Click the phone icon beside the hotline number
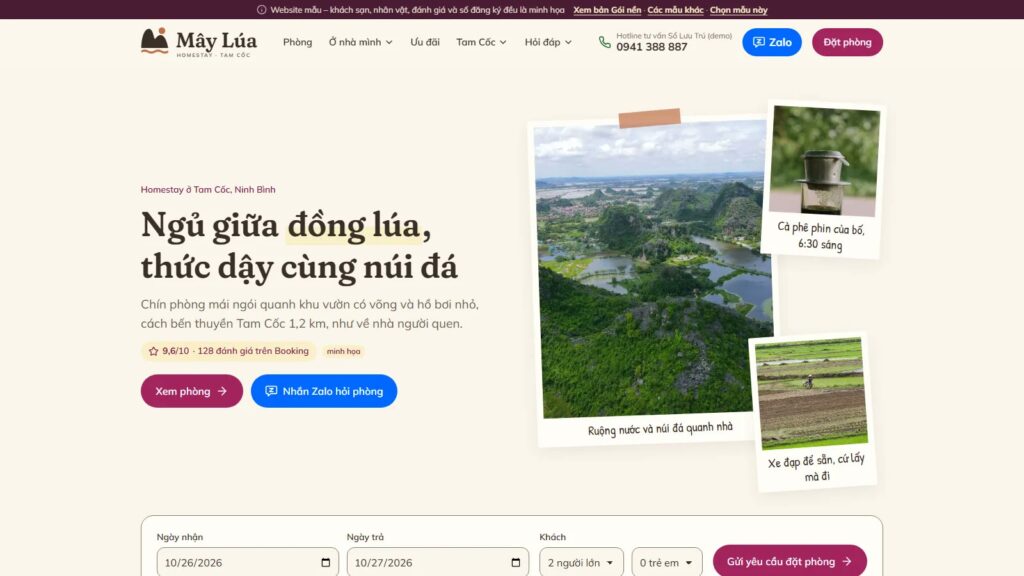Viewport: 1024px width, 576px height. tap(605, 42)
